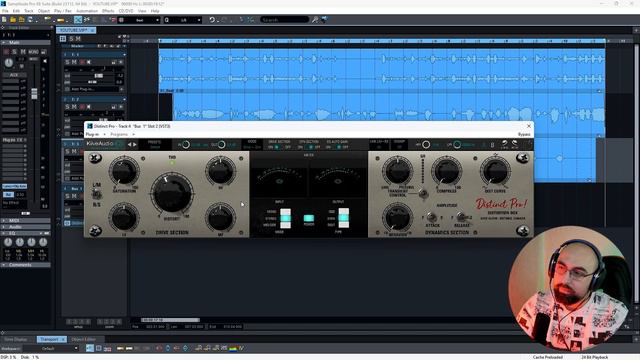Expand the Audio section

[x=3, y=227]
